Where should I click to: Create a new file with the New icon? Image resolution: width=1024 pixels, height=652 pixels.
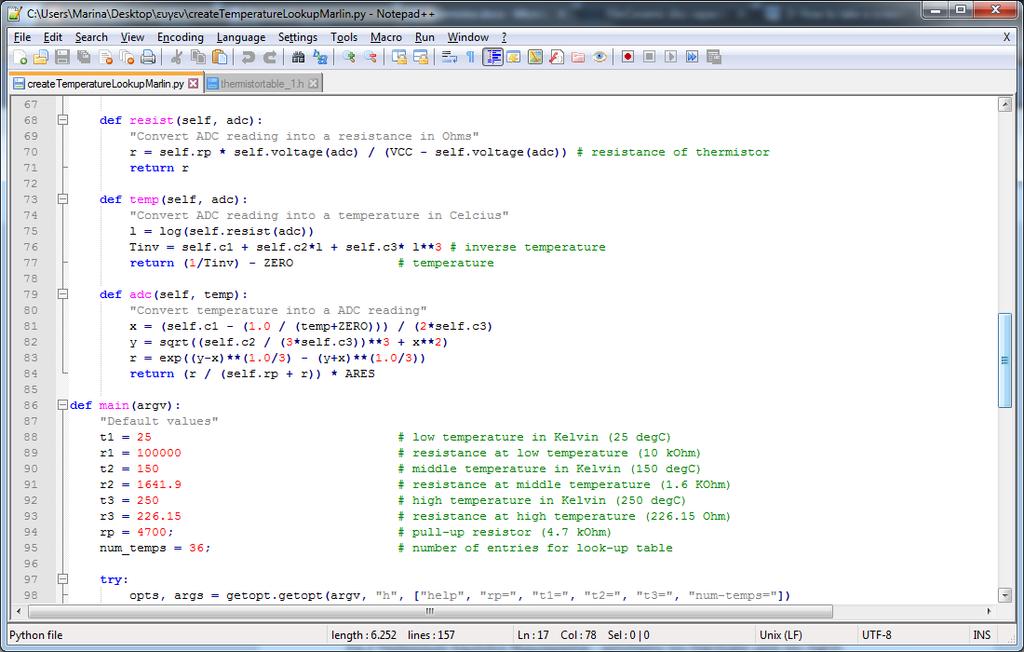(20, 57)
